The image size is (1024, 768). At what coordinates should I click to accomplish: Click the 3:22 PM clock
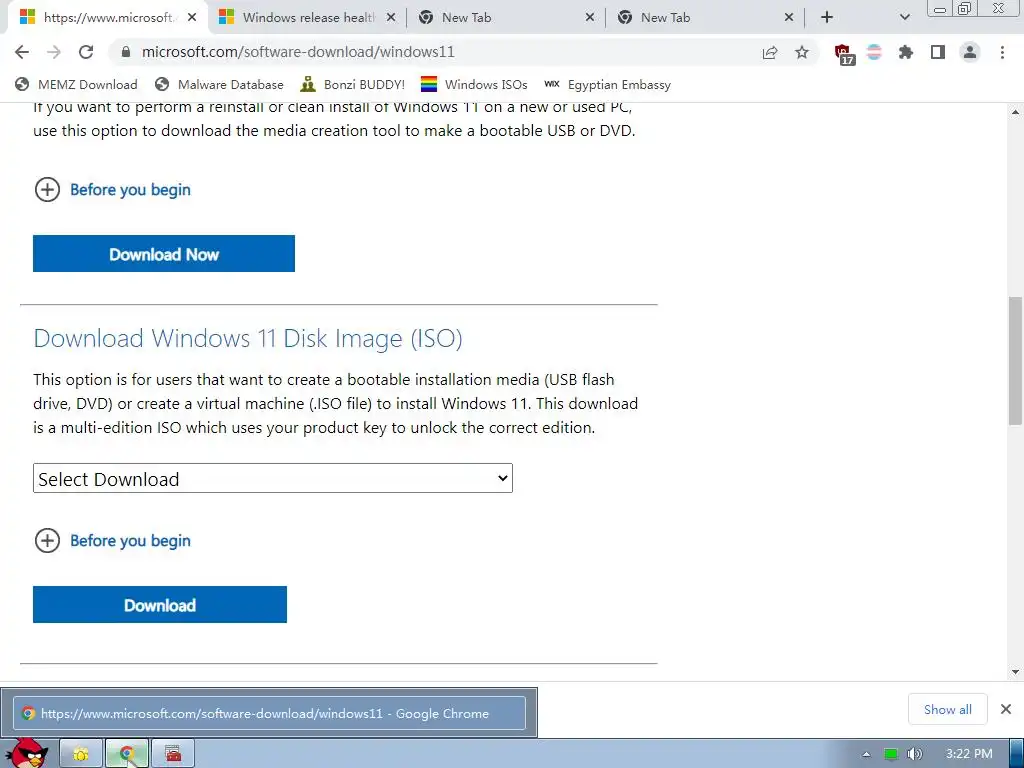tap(969, 754)
